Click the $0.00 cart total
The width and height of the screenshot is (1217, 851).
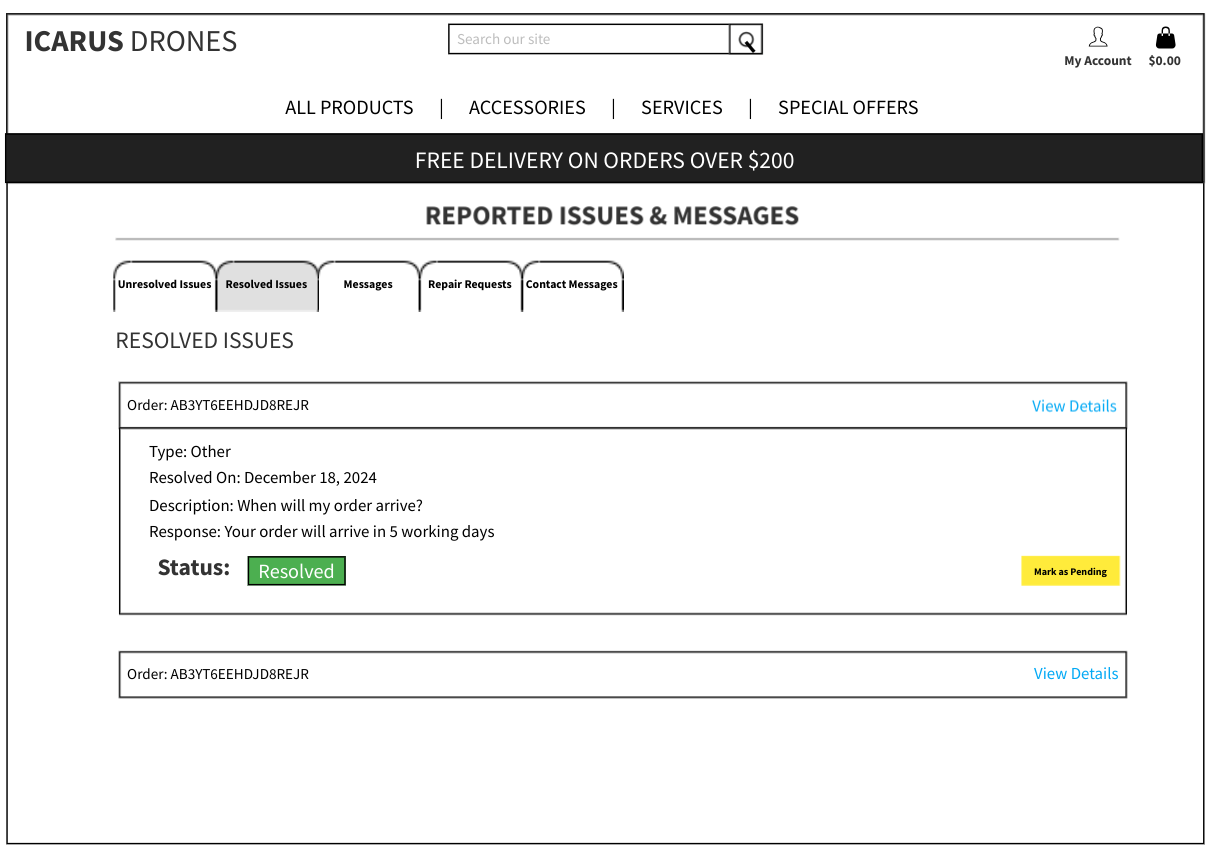point(1164,60)
